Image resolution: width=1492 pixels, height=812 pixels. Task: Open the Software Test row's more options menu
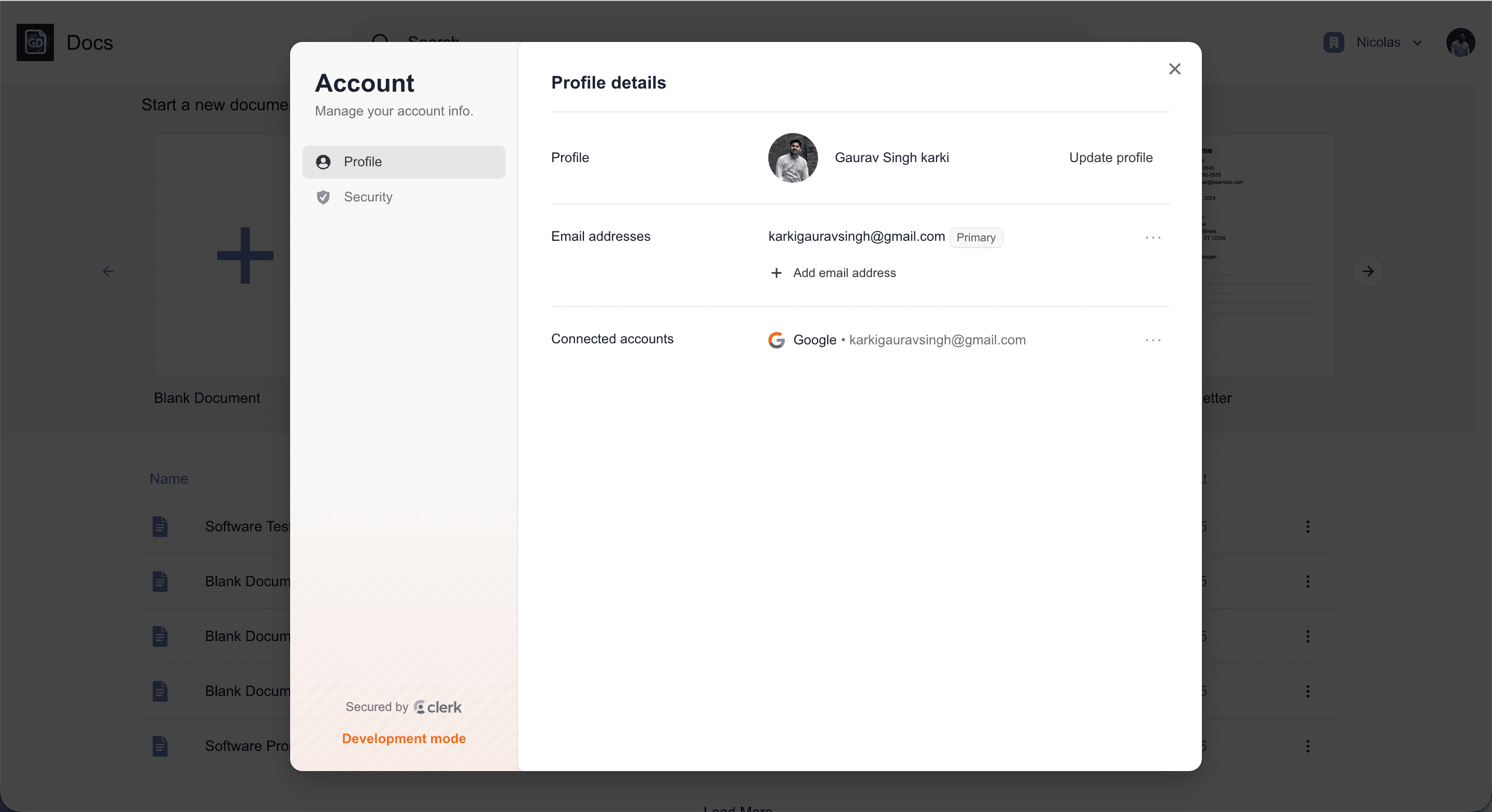pyautogui.click(x=1307, y=527)
